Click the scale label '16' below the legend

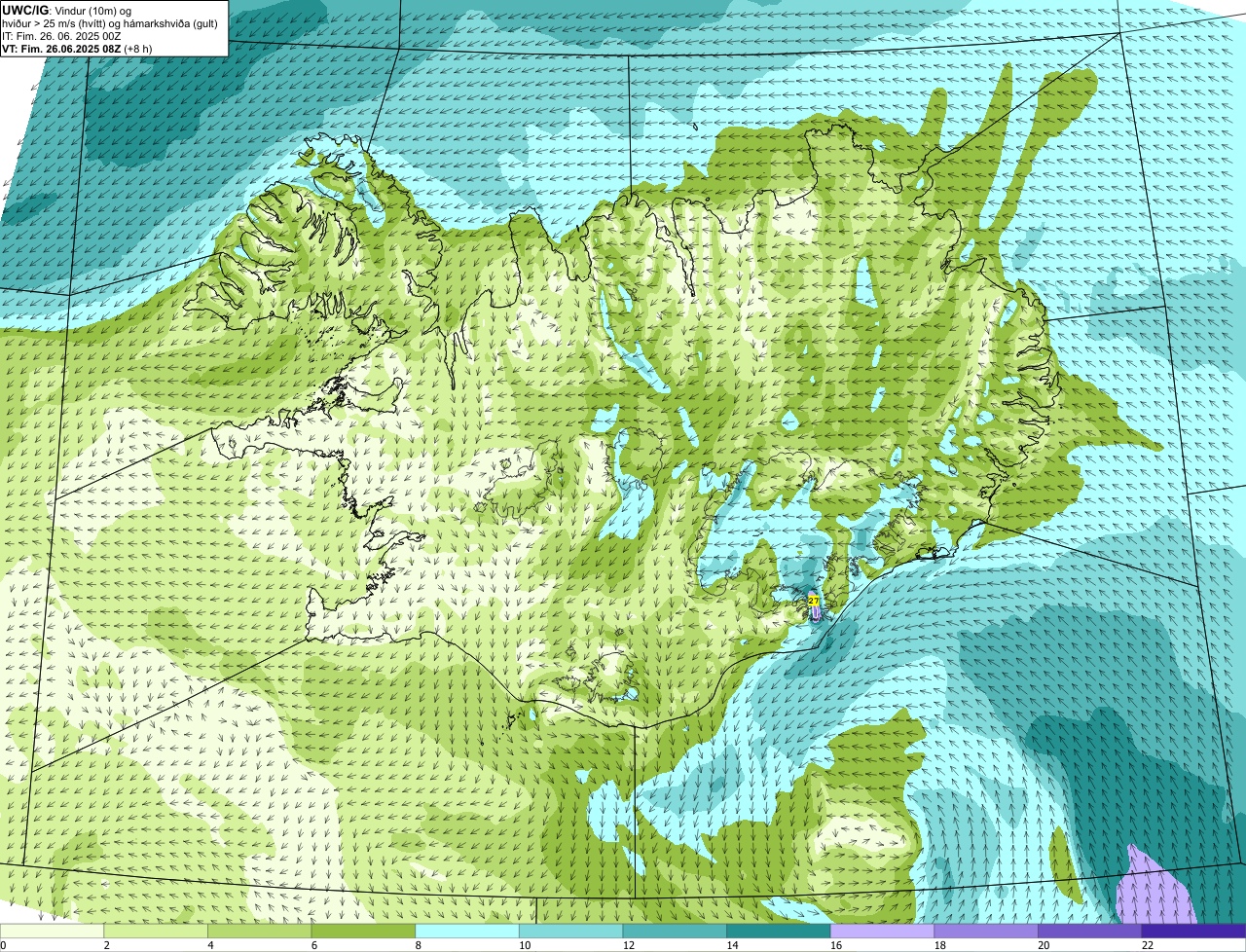(836, 945)
